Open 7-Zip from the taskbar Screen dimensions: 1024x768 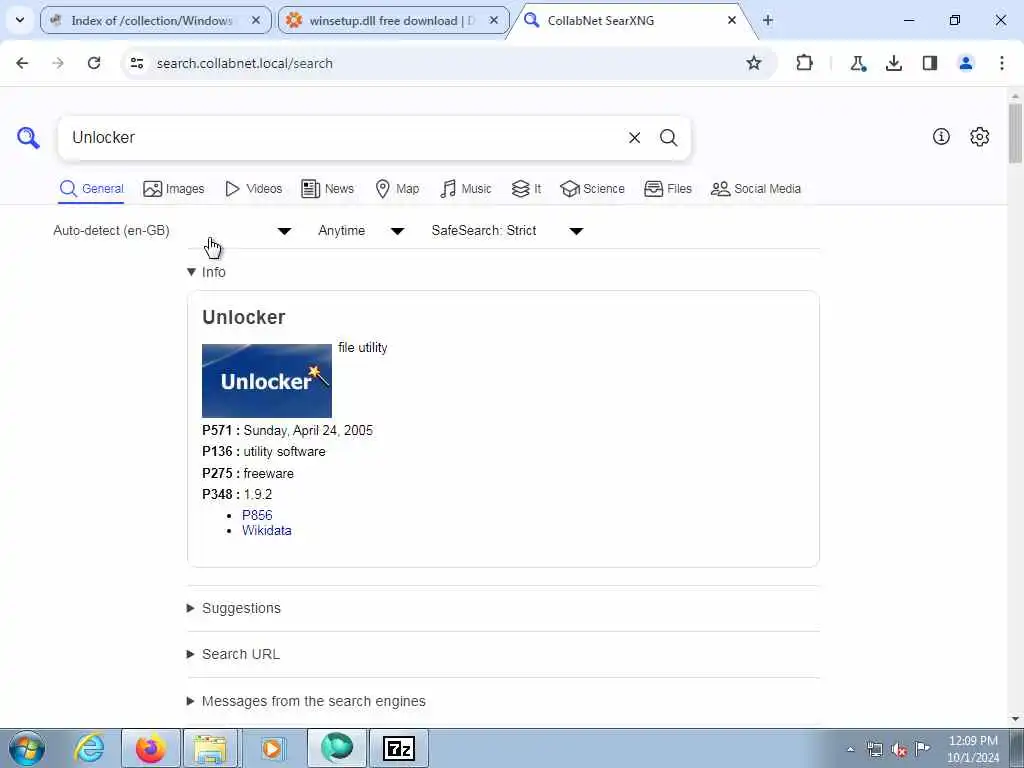399,748
